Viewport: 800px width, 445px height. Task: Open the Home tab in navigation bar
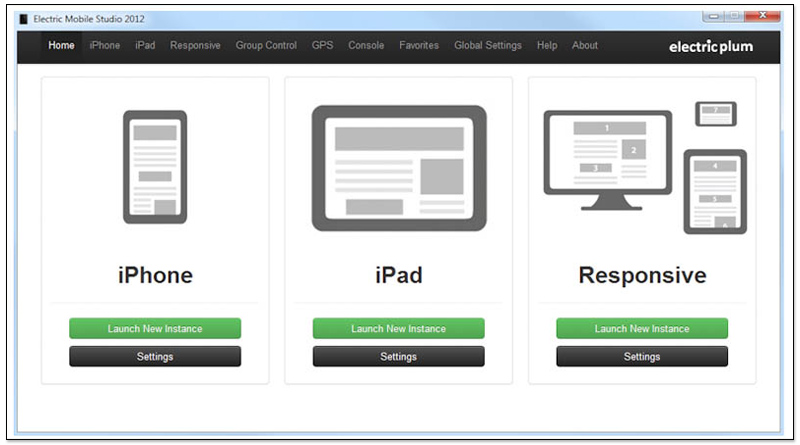point(61,45)
